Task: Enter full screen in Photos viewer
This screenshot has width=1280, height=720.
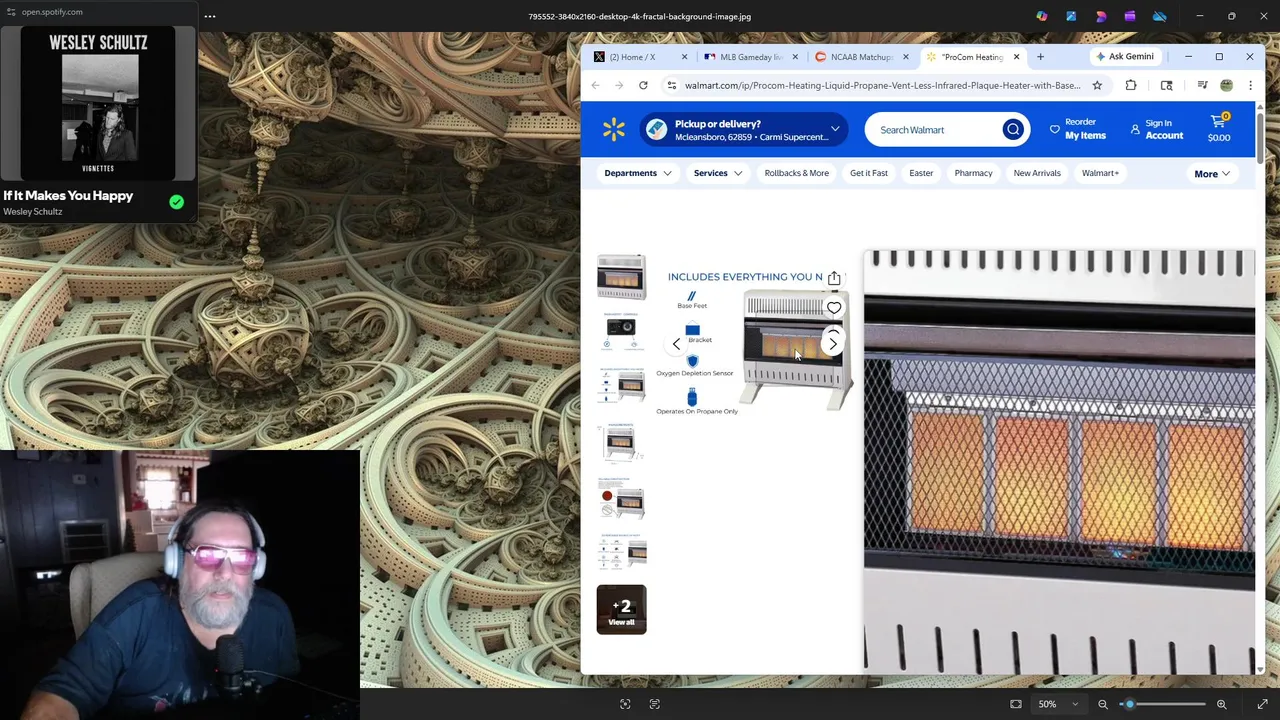Action: (x=1262, y=704)
